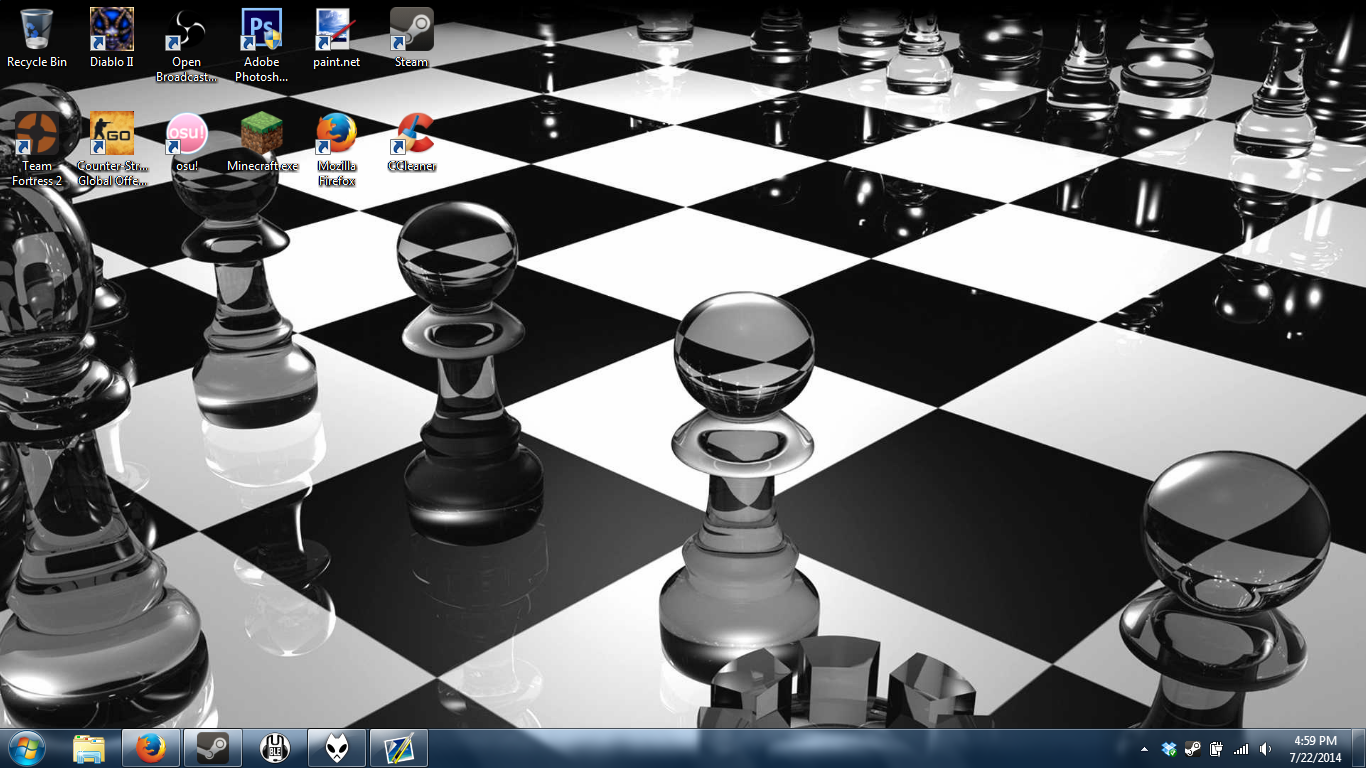
Task: Switch to foobar2000 alien icon in taskbar
Action: tap(337, 748)
